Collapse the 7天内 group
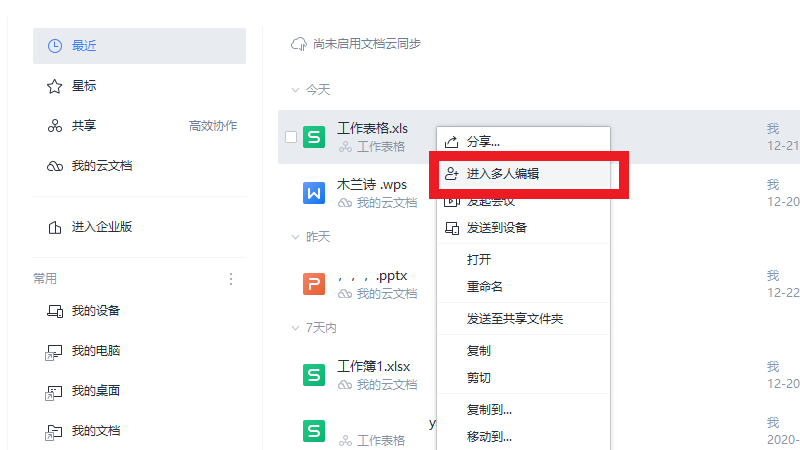Viewport: 800px width, 450px height. coord(295,328)
